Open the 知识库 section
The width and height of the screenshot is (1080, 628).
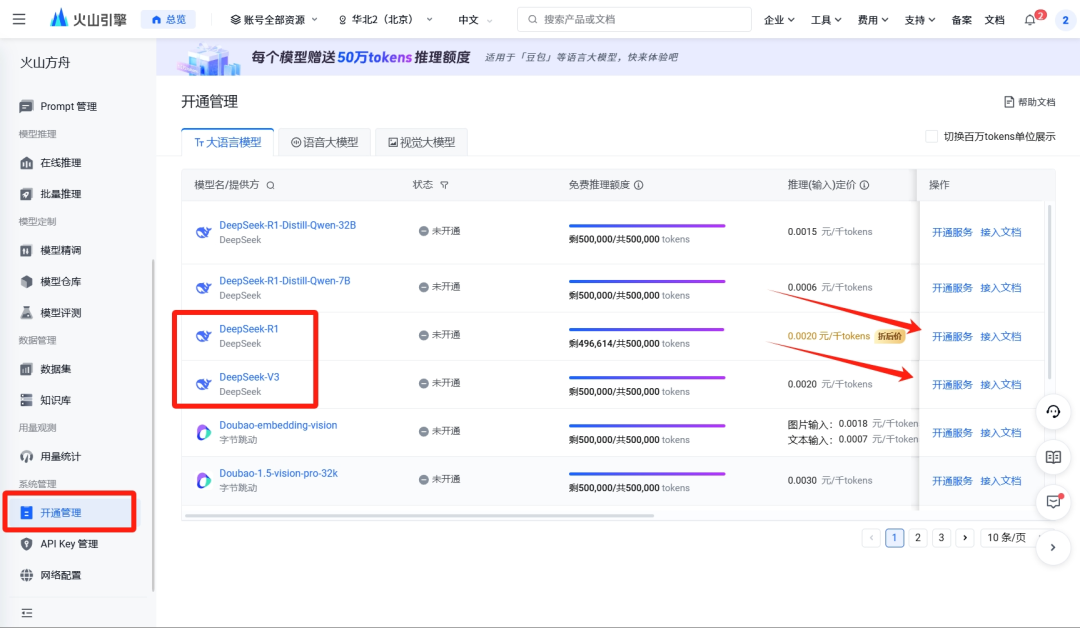pyautogui.click(x=62, y=401)
